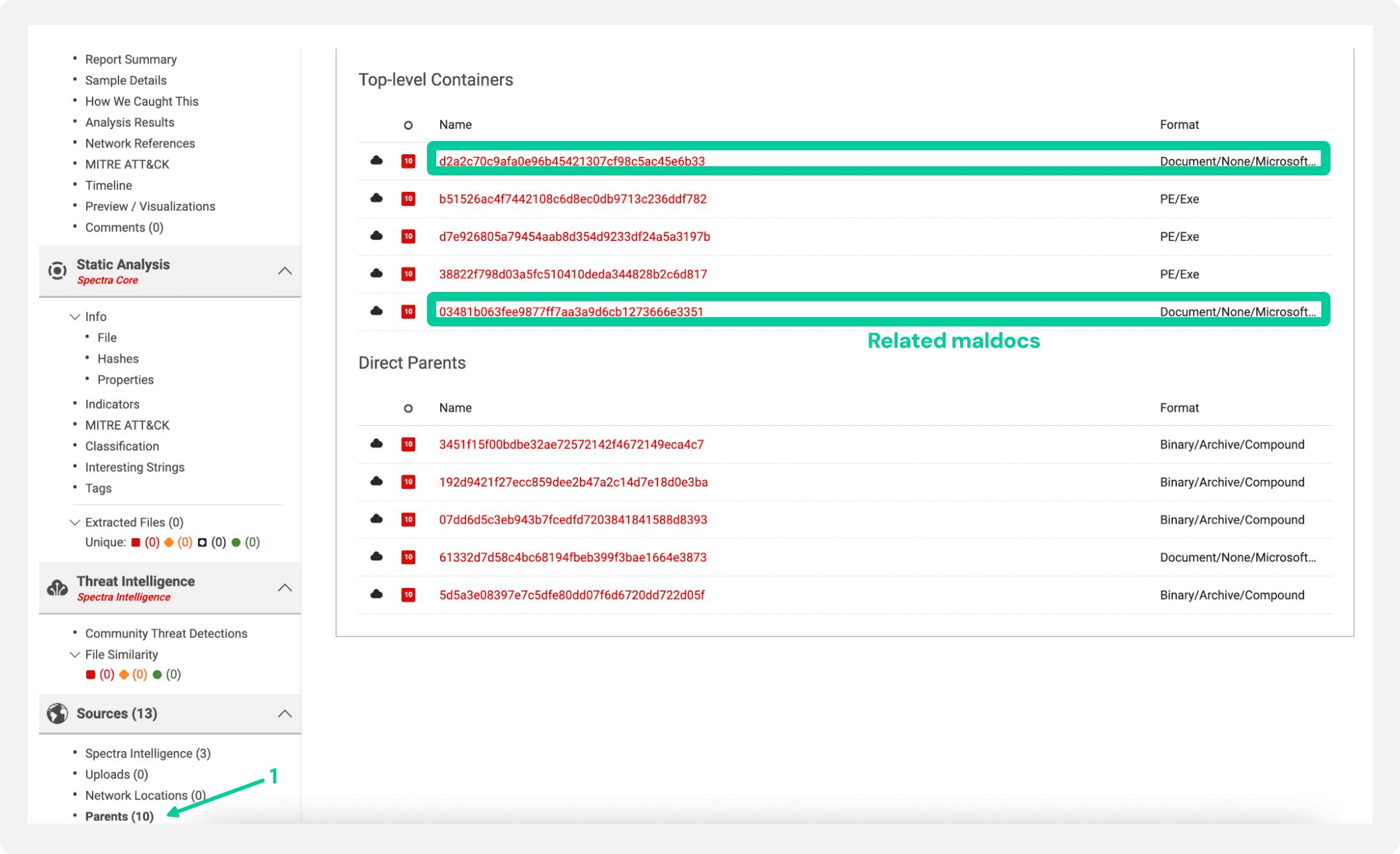Open hash link d7e926805a79454 in Top-level Containers
The image size is (1400, 854).
pyautogui.click(x=575, y=236)
